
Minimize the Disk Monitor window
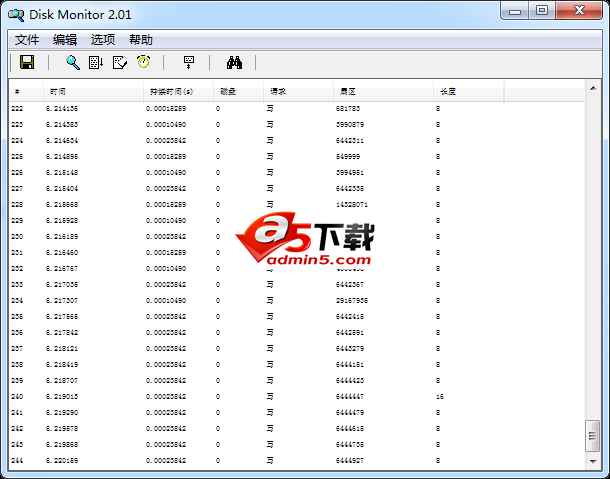[514, 11]
